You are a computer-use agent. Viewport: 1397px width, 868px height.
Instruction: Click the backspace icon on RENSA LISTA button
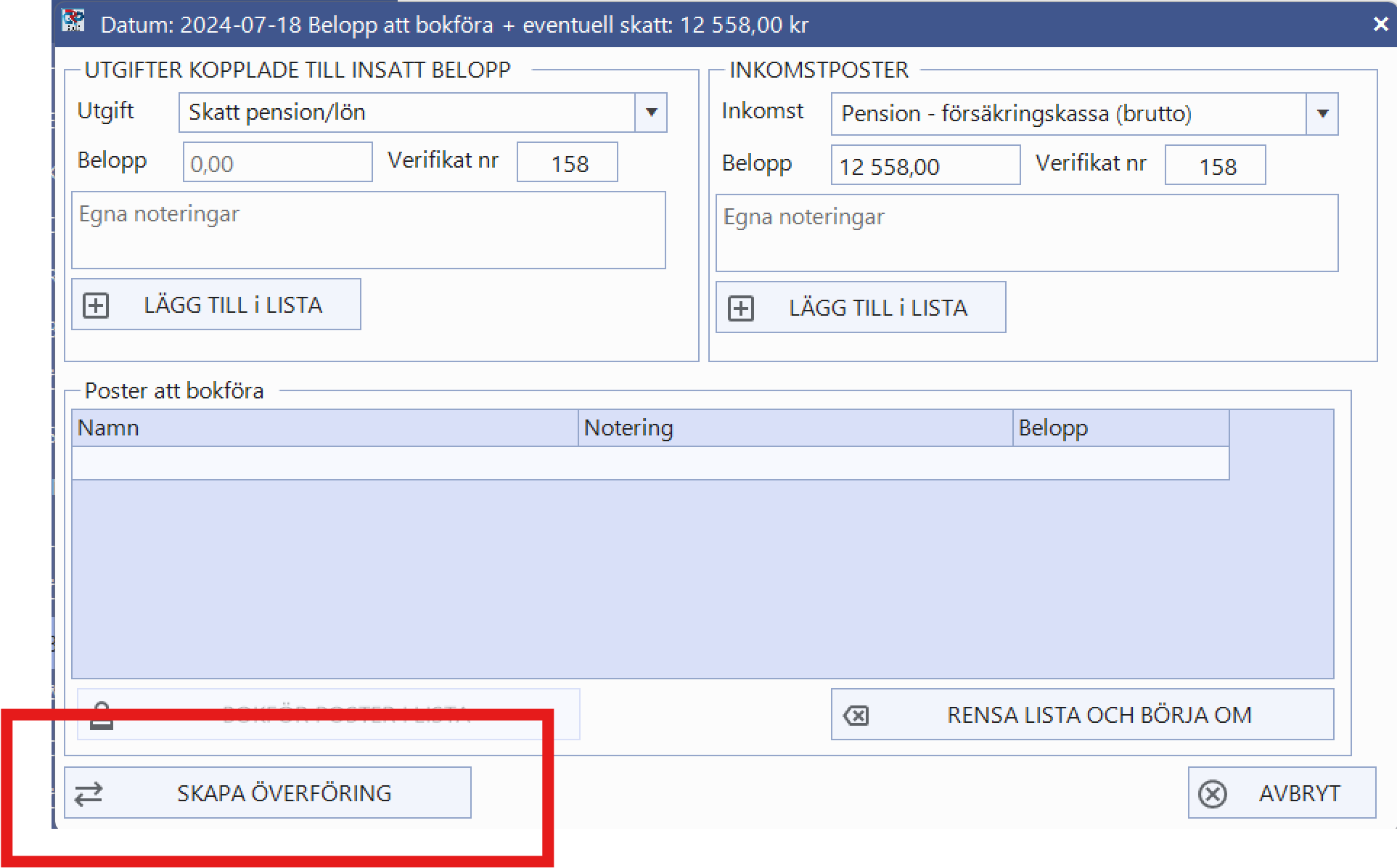(x=856, y=716)
